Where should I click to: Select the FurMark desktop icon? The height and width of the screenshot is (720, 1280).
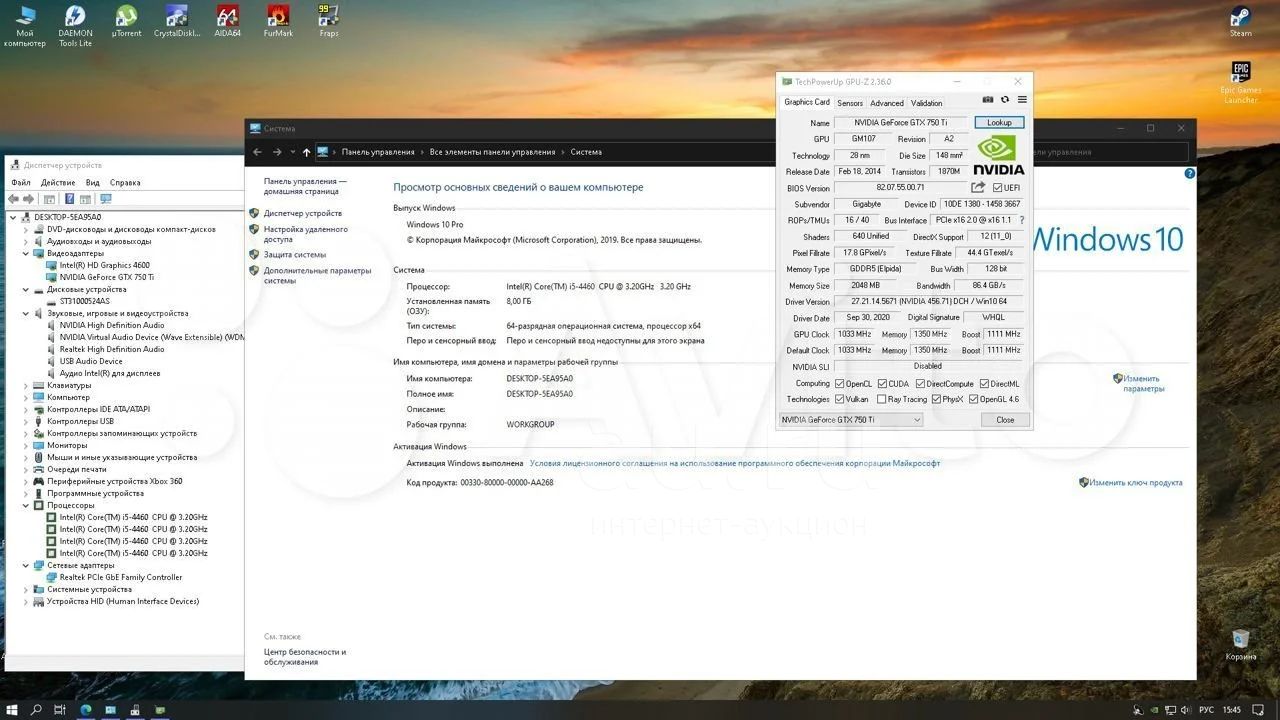click(x=278, y=21)
